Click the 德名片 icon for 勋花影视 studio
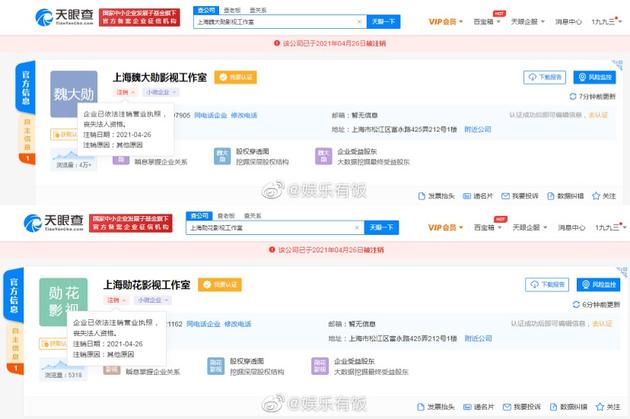 click(467, 407)
